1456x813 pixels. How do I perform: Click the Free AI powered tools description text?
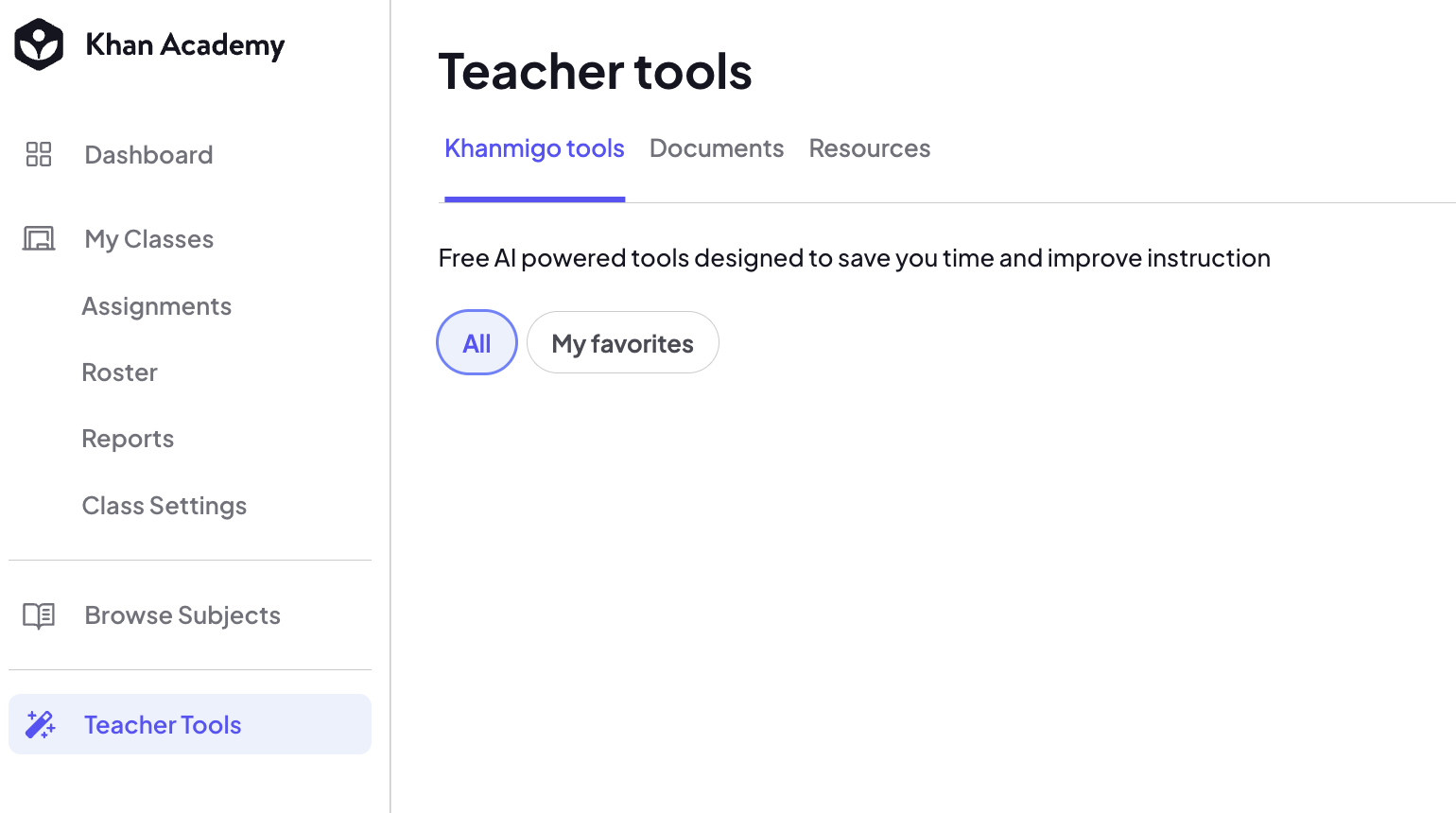pos(855,258)
